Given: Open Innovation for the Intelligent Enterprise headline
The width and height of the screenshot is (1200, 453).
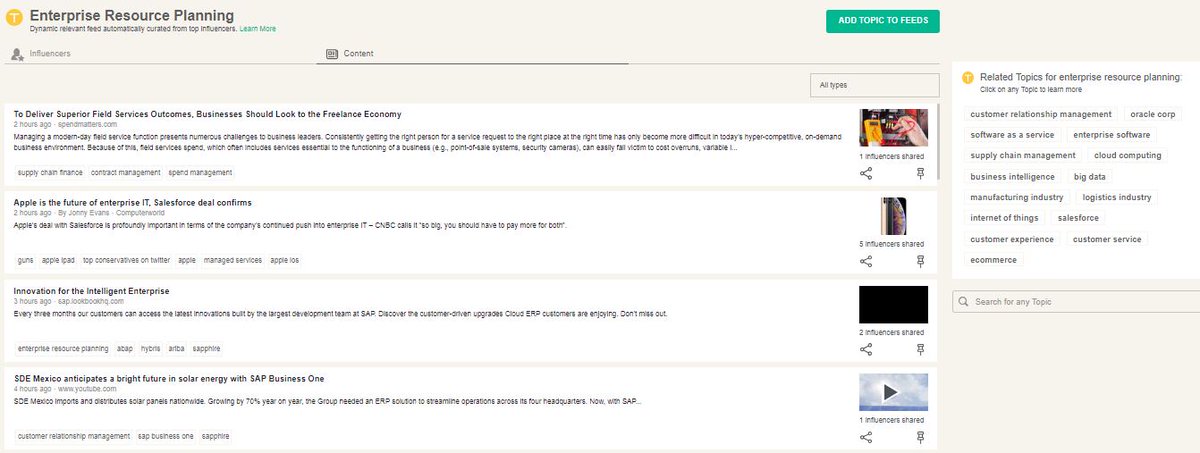Looking at the screenshot, I should (92, 290).
